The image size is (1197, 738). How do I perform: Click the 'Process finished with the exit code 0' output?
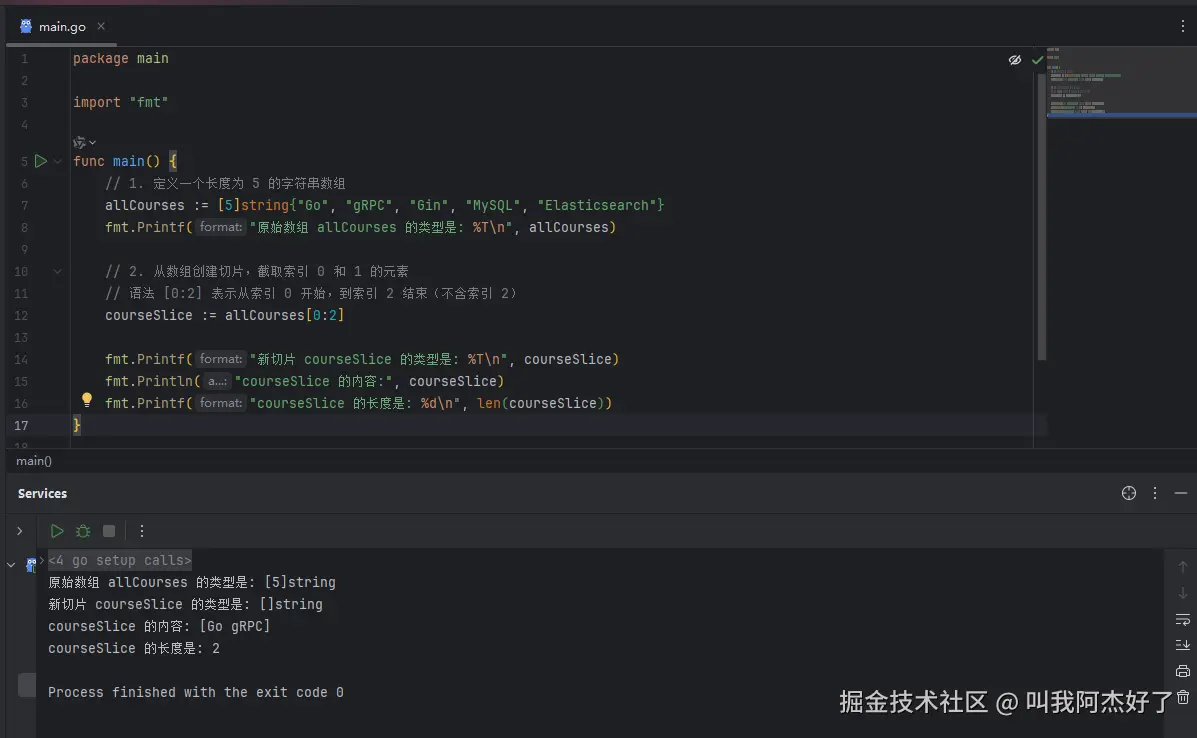(x=195, y=692)
